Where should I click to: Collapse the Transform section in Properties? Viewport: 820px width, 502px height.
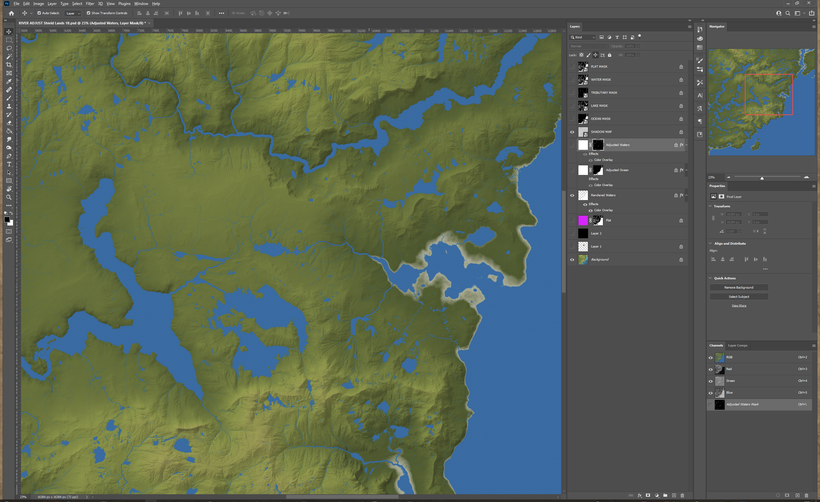tap(711, 208)
